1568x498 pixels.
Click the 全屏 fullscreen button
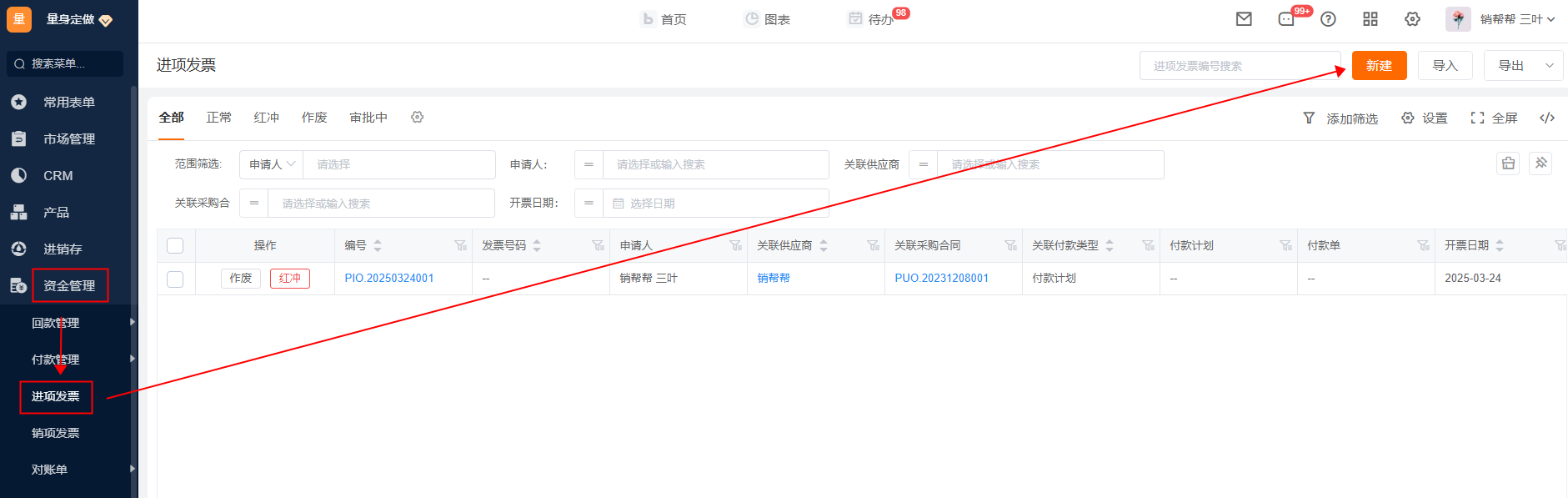(x=1494, y=118)
